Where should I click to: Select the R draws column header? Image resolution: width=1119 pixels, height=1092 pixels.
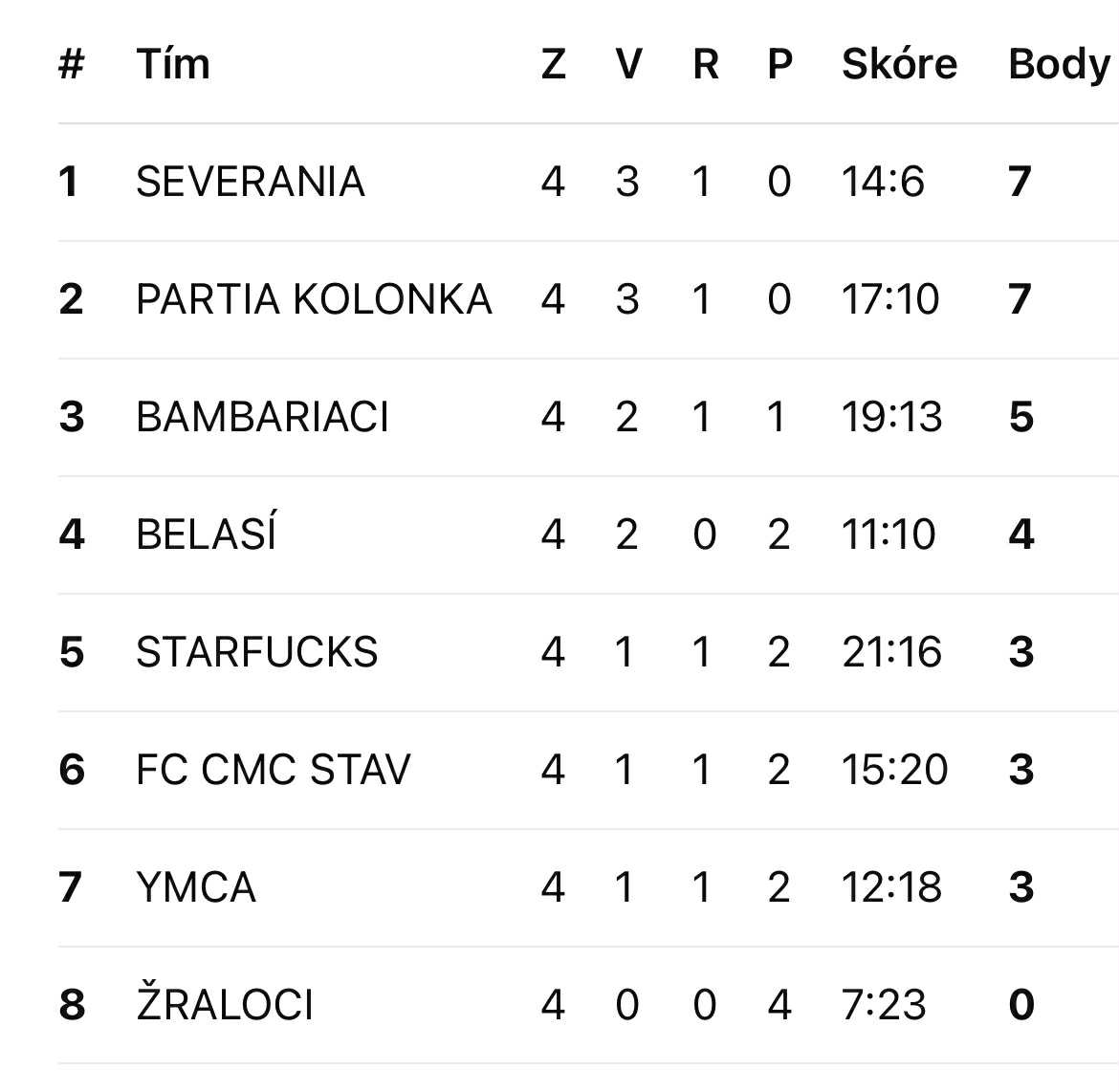coord(705,64)
